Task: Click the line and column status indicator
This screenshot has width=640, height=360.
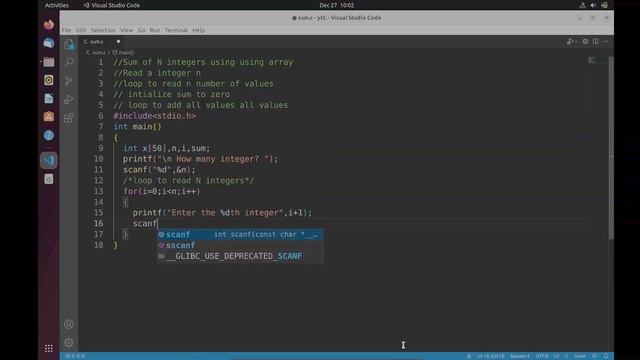Action: [491, 356]
